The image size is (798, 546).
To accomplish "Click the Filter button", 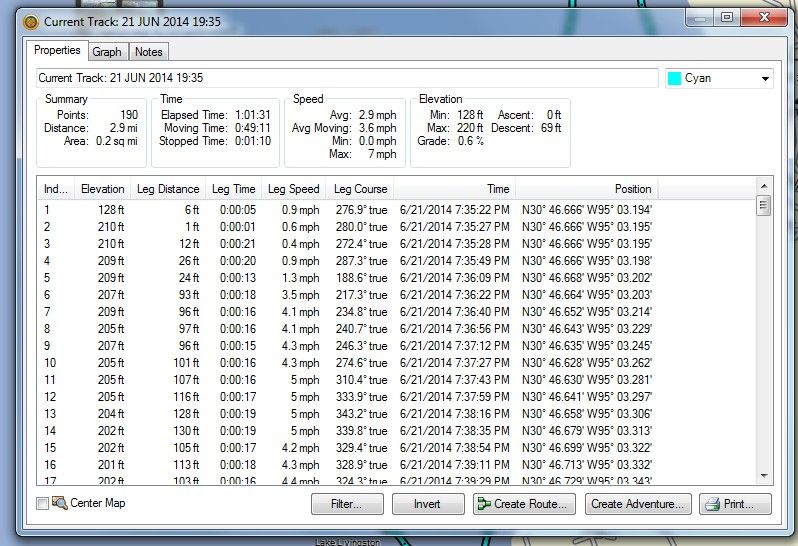I will tap(347, 505).
